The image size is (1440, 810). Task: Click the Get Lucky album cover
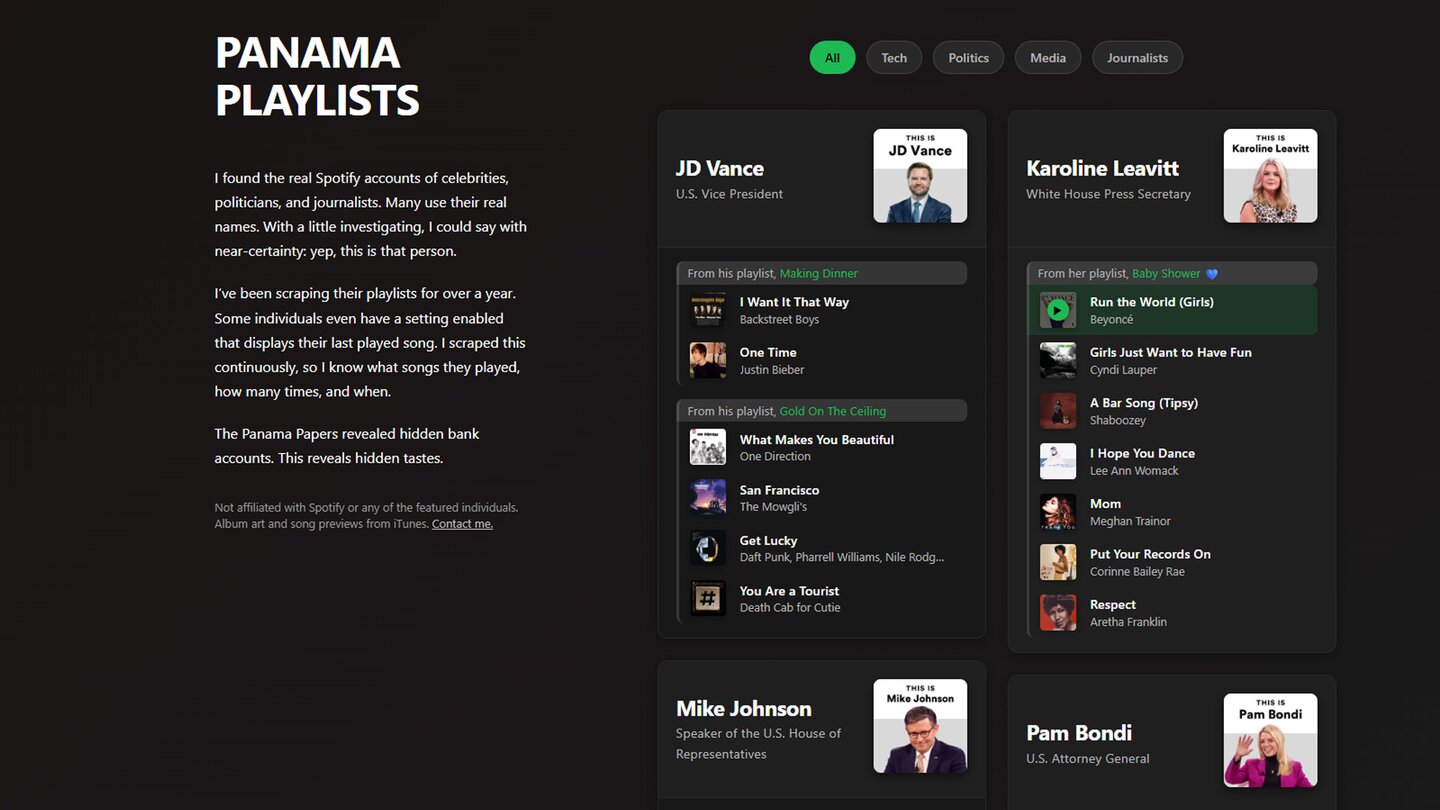pyautogui.click(x=708, y=548)
